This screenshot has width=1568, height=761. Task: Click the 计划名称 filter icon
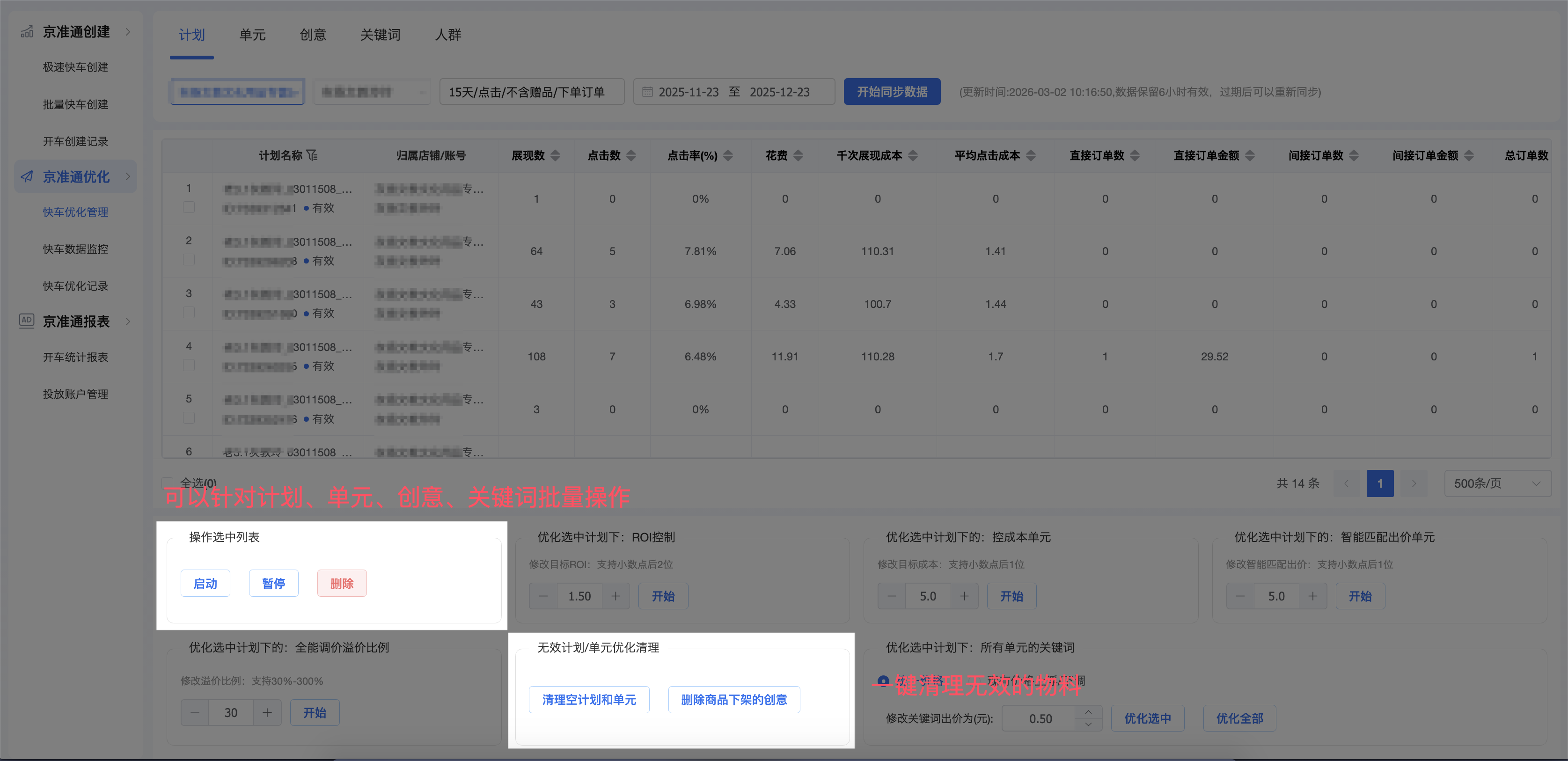312,155
